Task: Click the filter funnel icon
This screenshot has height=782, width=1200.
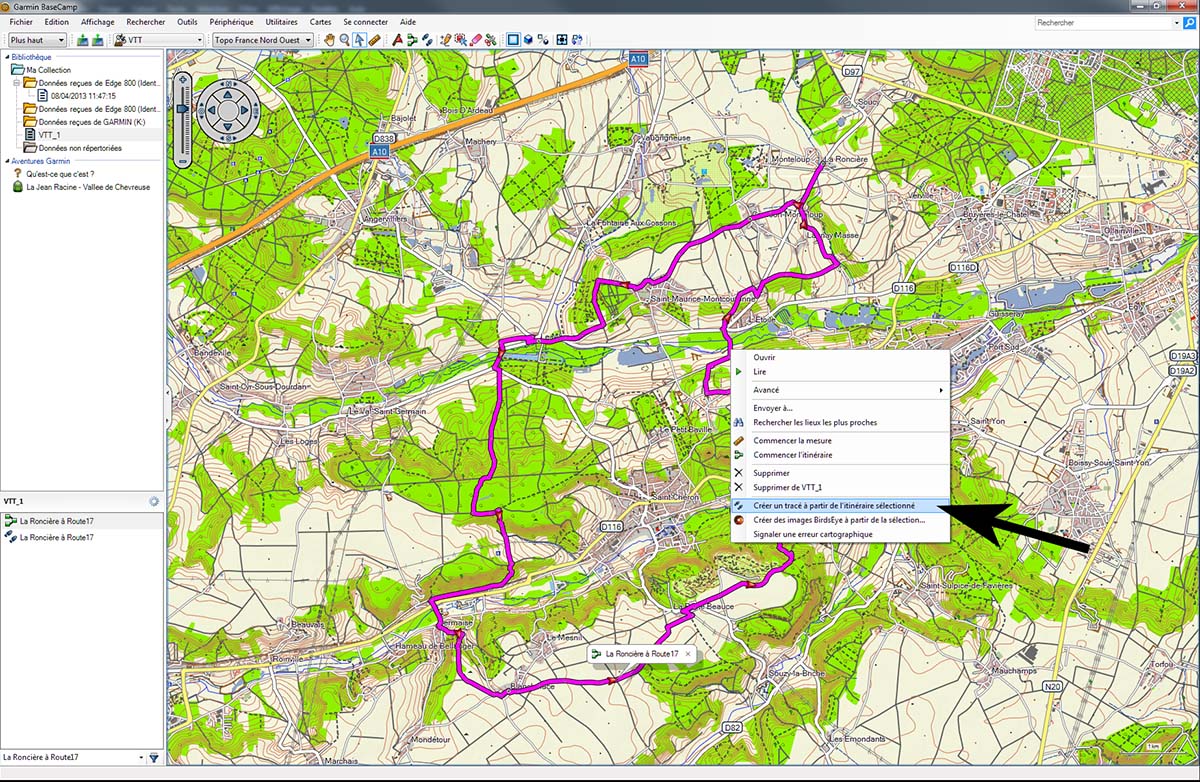Action: click(x=154, y=758)
